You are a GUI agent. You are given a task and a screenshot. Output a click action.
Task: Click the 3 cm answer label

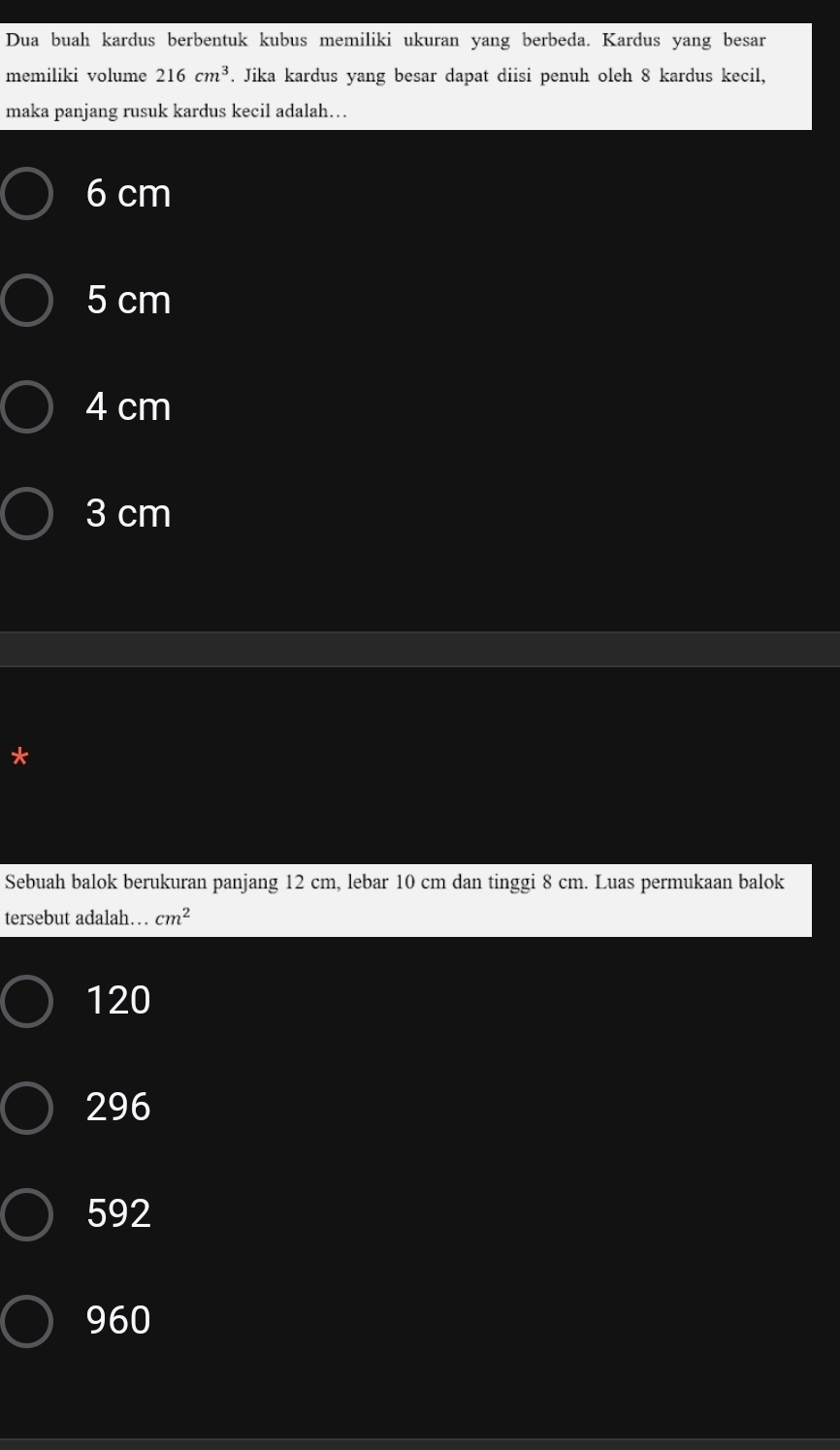(128, 513)
